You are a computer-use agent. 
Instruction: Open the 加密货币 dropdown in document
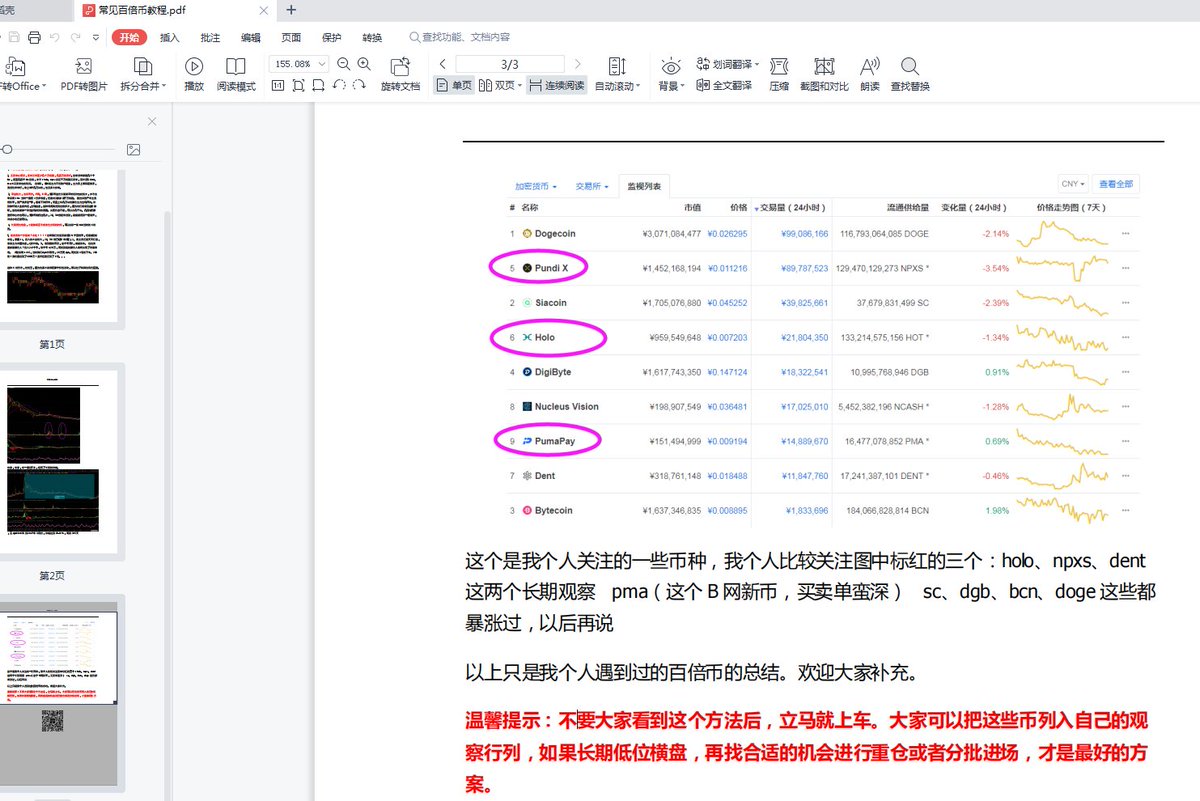pyautogui.click(x=536, y=186)
